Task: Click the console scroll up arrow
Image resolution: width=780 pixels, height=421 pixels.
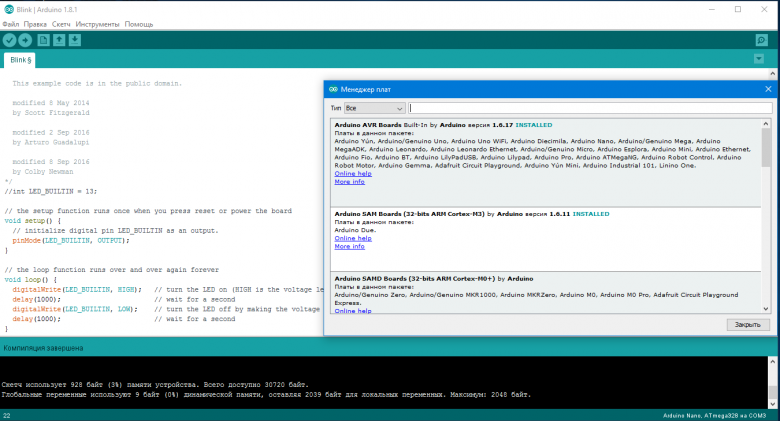Action: point(773,362)
